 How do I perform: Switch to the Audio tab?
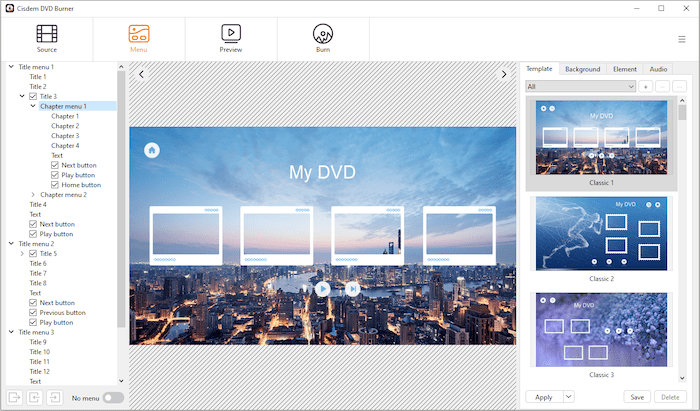[x=658, y=69]
